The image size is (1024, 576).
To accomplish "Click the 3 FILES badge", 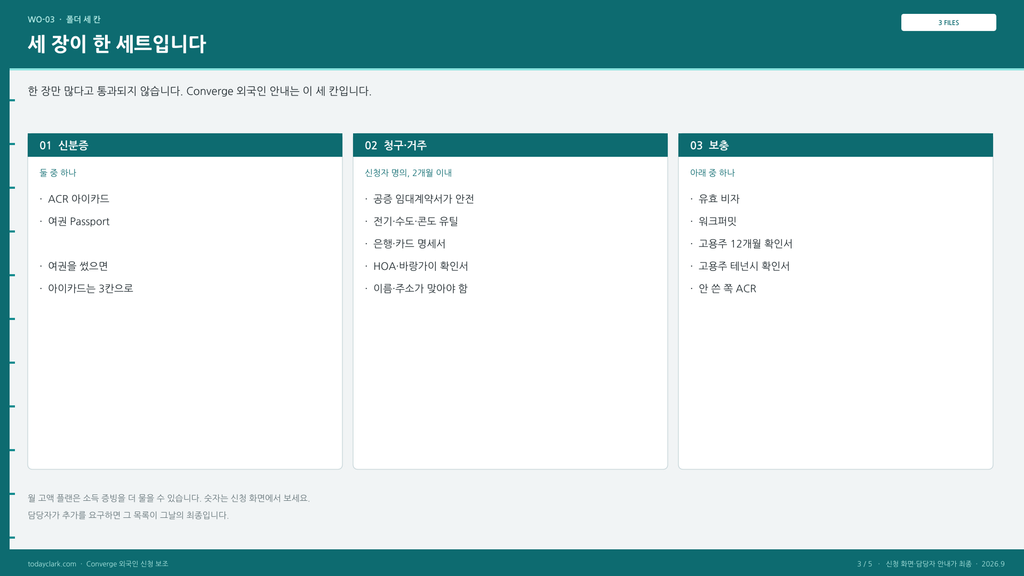I will click(x=948, y=22).
